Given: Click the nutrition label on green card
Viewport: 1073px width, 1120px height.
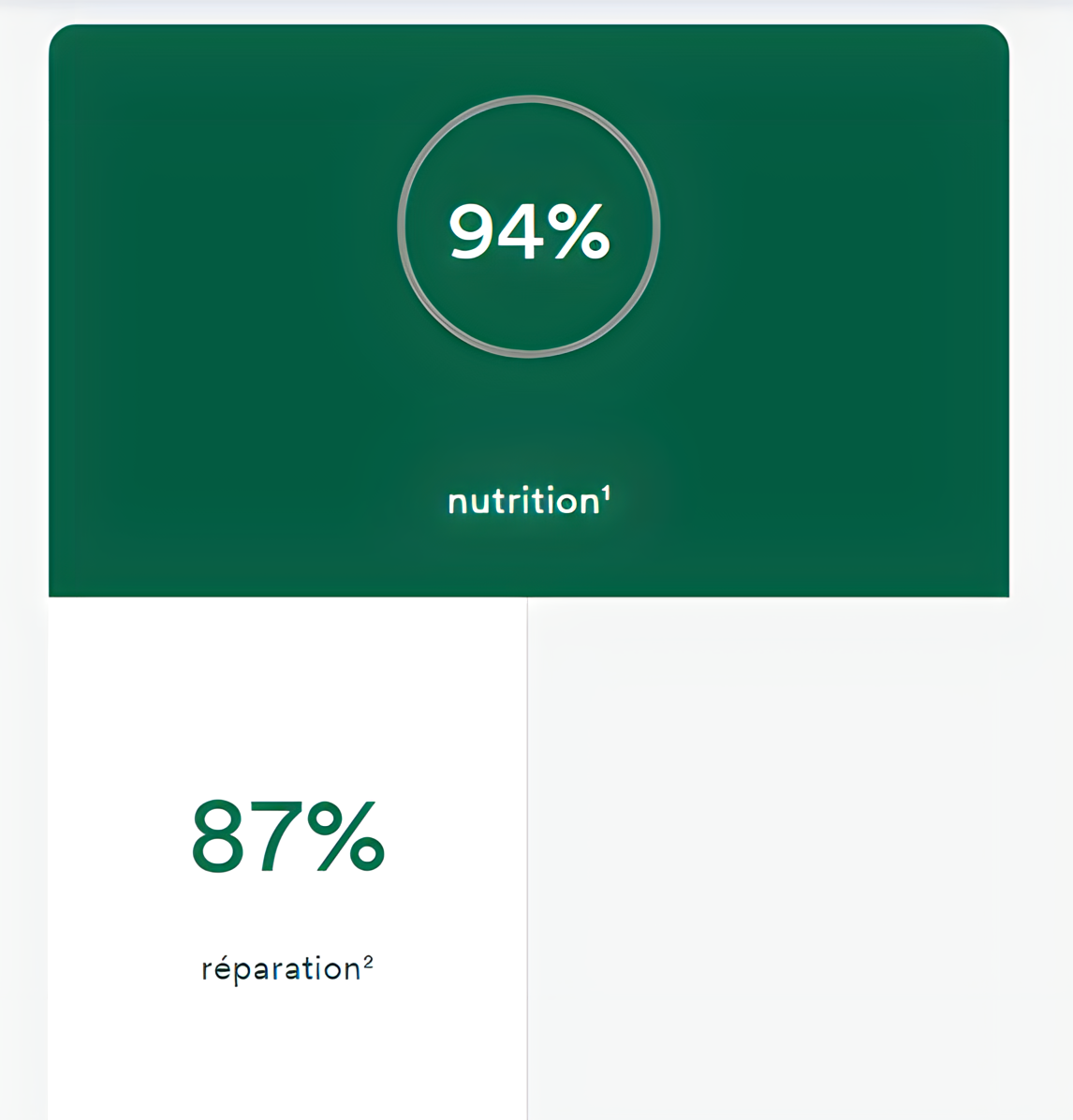Looking at the screenshot, I should (x=523, y=501).
